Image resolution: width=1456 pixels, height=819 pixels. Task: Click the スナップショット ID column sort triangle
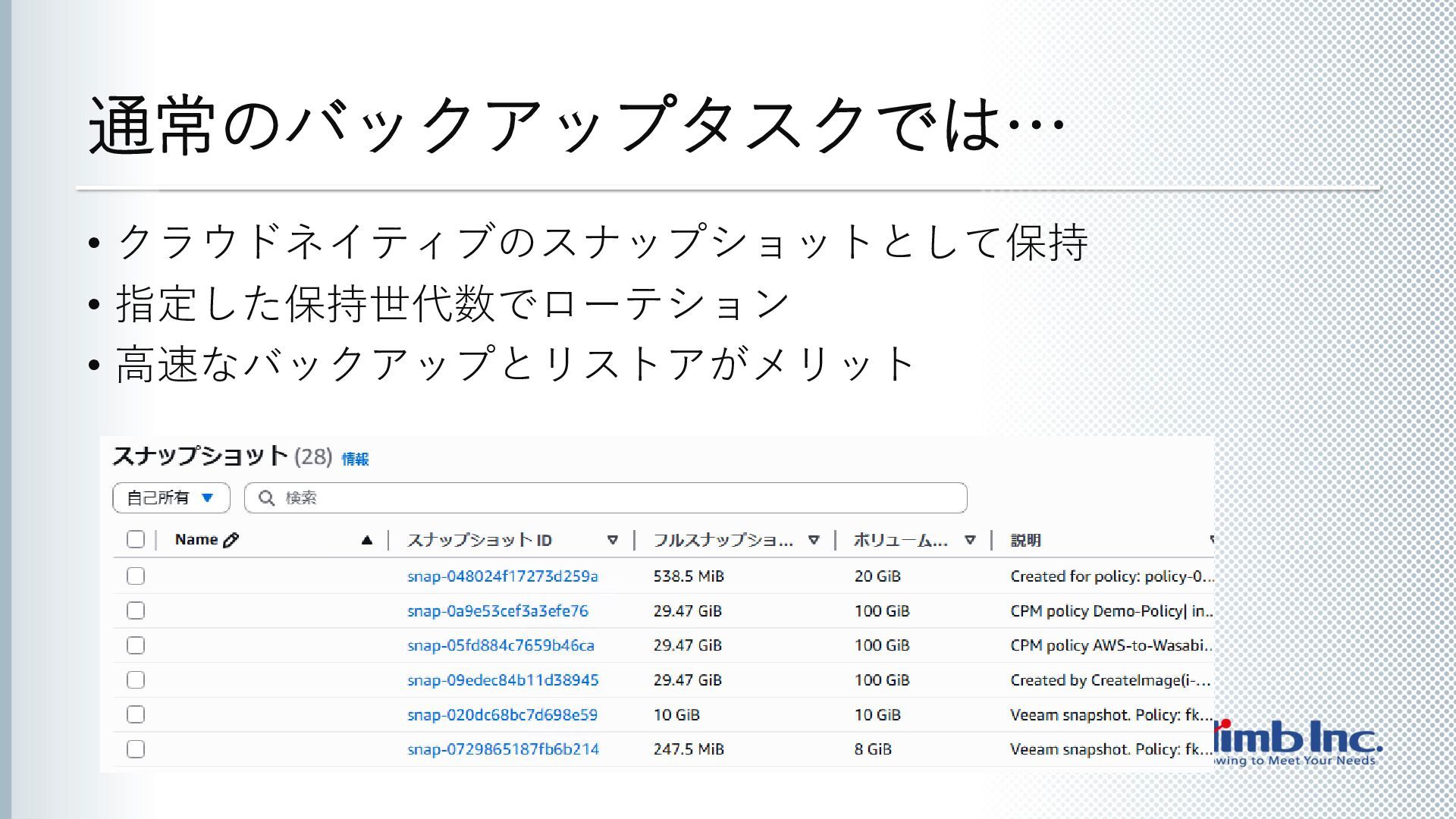click(613, 540)
